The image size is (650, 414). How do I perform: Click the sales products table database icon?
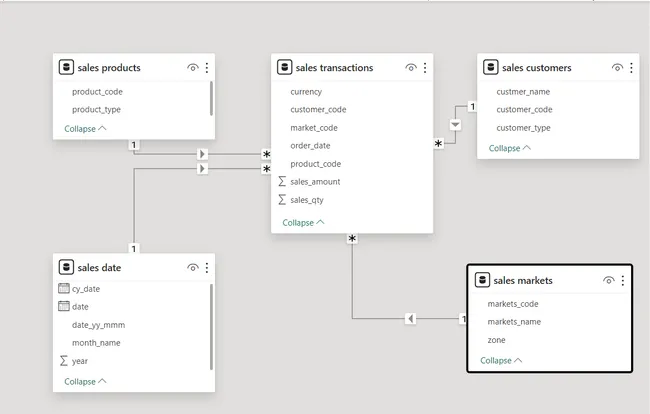point(66,67)
